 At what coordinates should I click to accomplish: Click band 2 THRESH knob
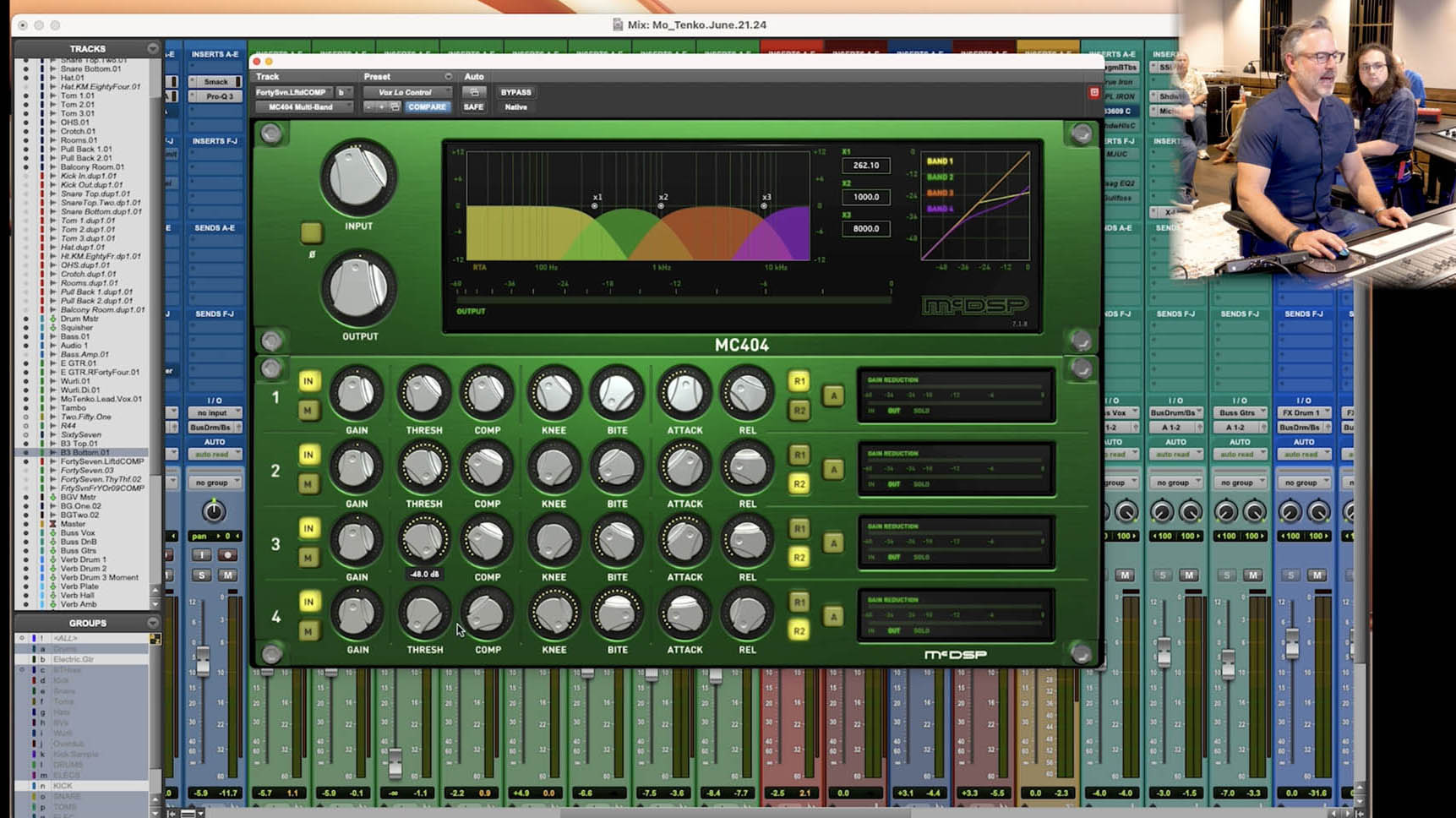point(424,467)
